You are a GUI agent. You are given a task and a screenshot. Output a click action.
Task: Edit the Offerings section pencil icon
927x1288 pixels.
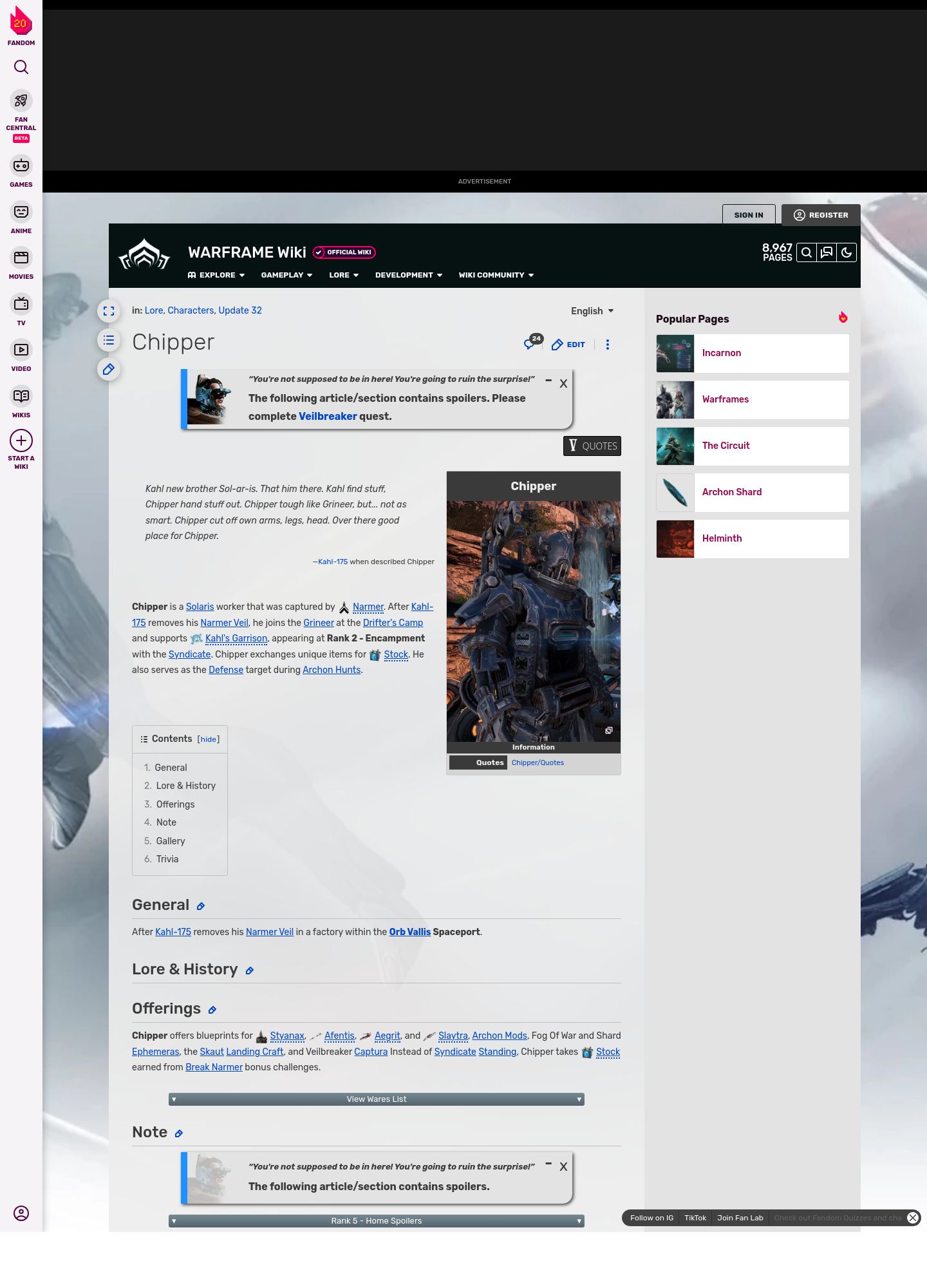click(212, 1010)
